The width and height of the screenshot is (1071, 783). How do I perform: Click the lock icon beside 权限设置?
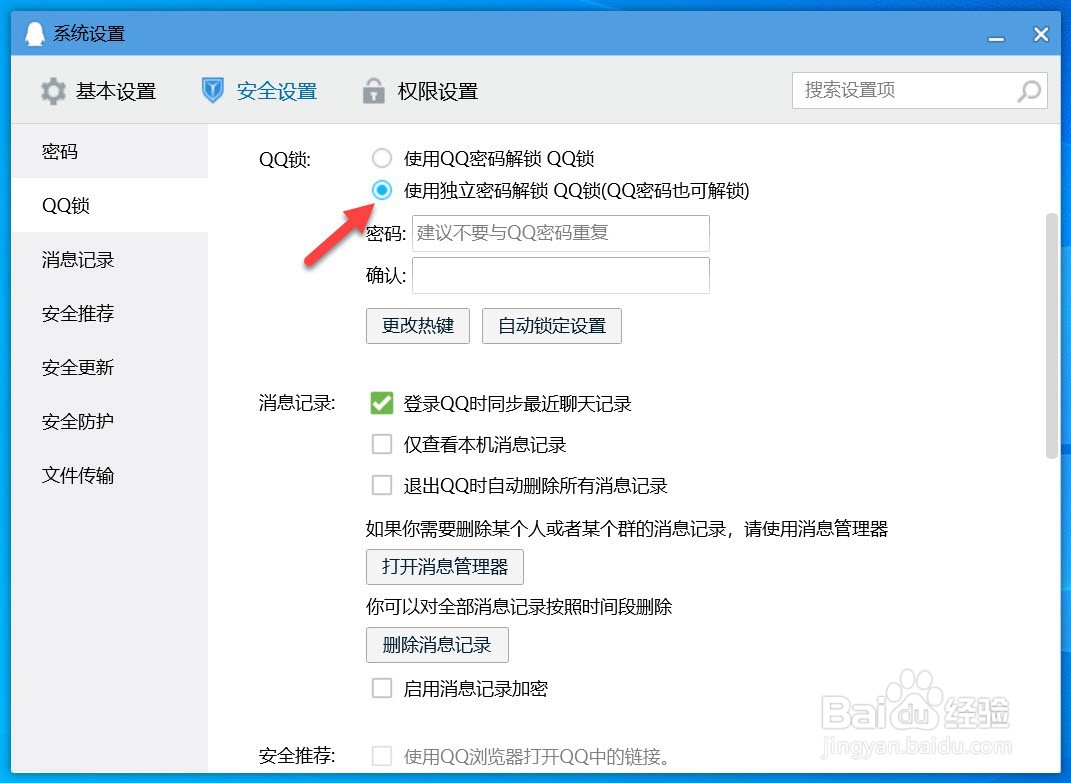[x=373, y=90]
